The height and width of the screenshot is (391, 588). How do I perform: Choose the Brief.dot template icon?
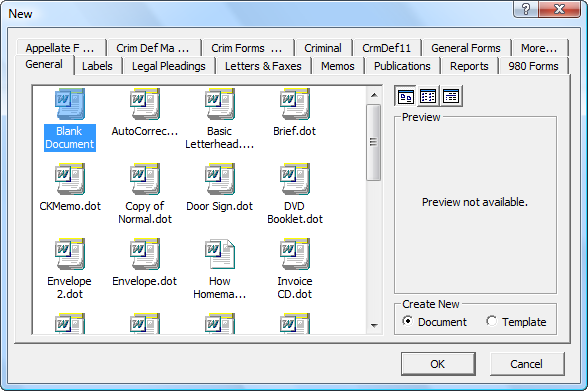[x=295, y=104]
